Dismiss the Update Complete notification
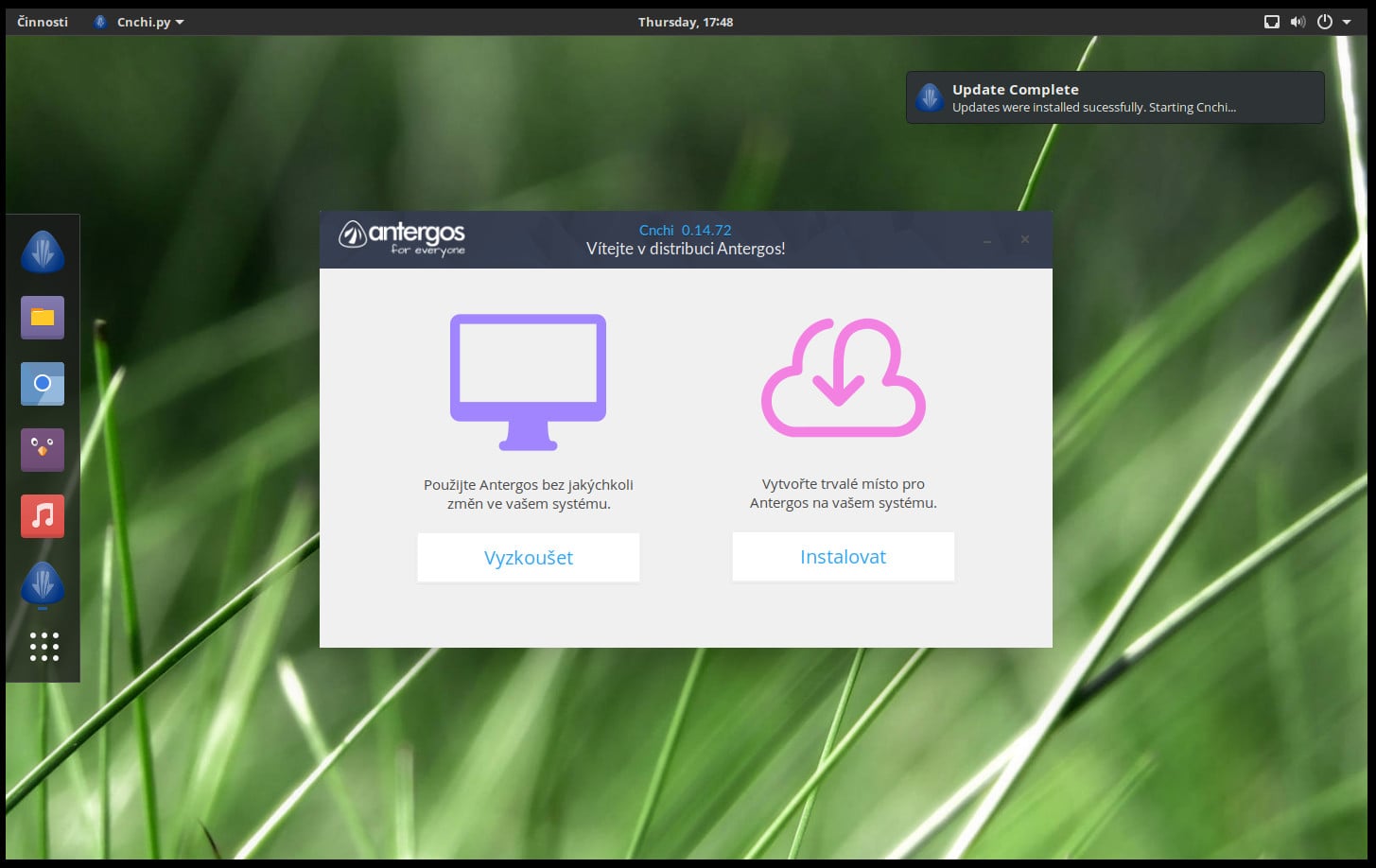The height and width of the screenshot is (868, 1376). (1115, 96)
